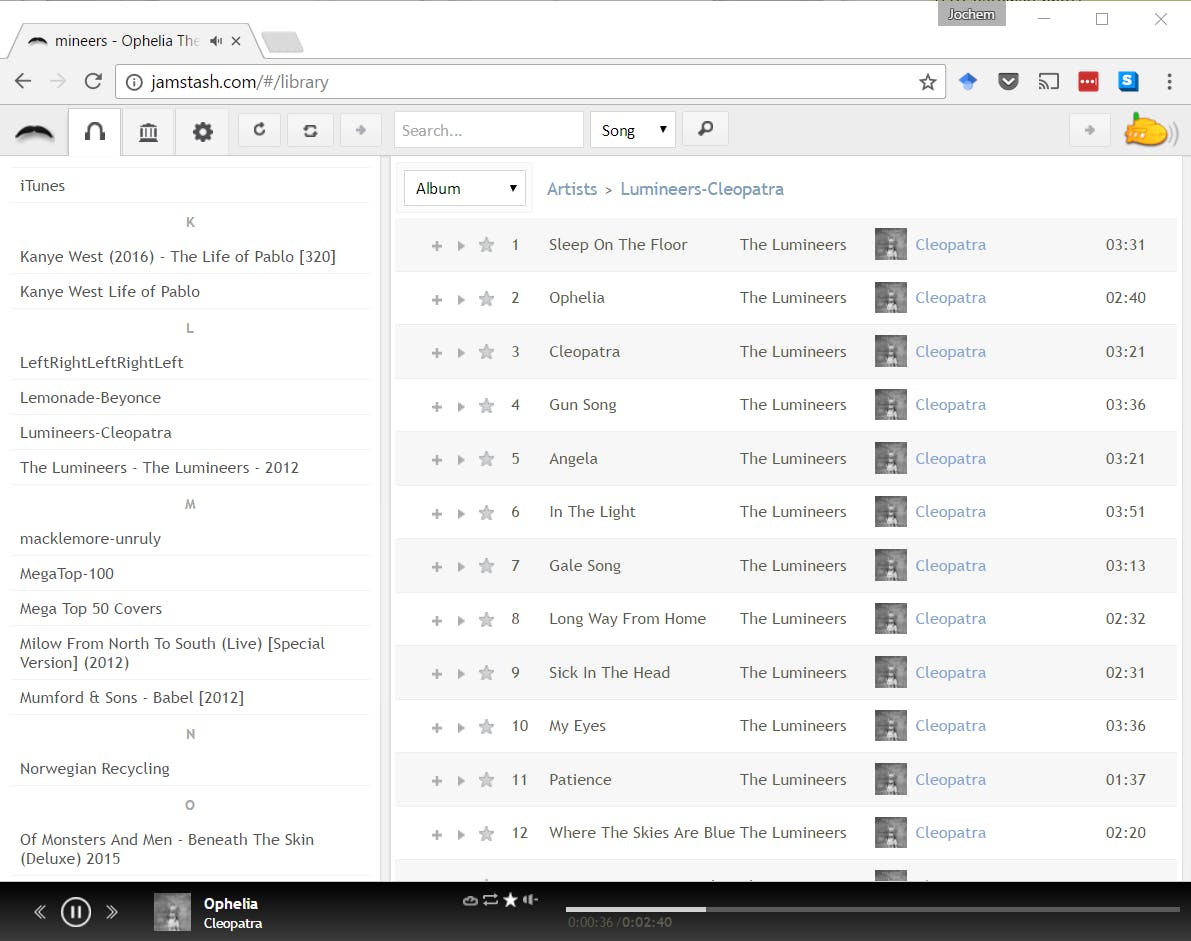Star the Gale Song track
The height and width of the screenshot is (941, 1191).
[487, 566]
